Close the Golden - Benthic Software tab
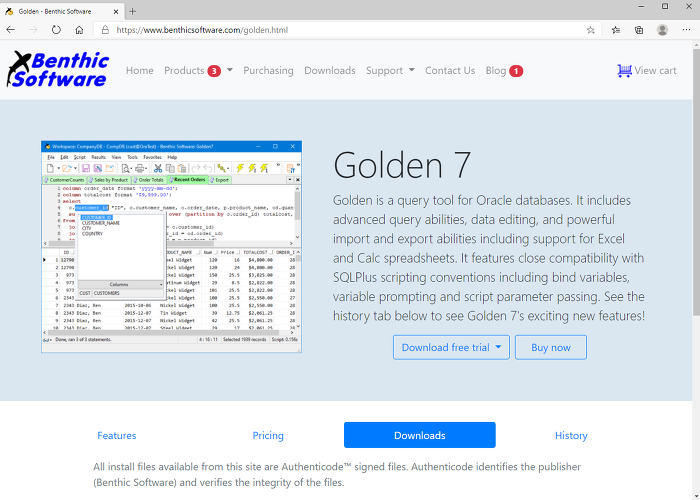Screen dimensions: 700x500 coord(116,12)
